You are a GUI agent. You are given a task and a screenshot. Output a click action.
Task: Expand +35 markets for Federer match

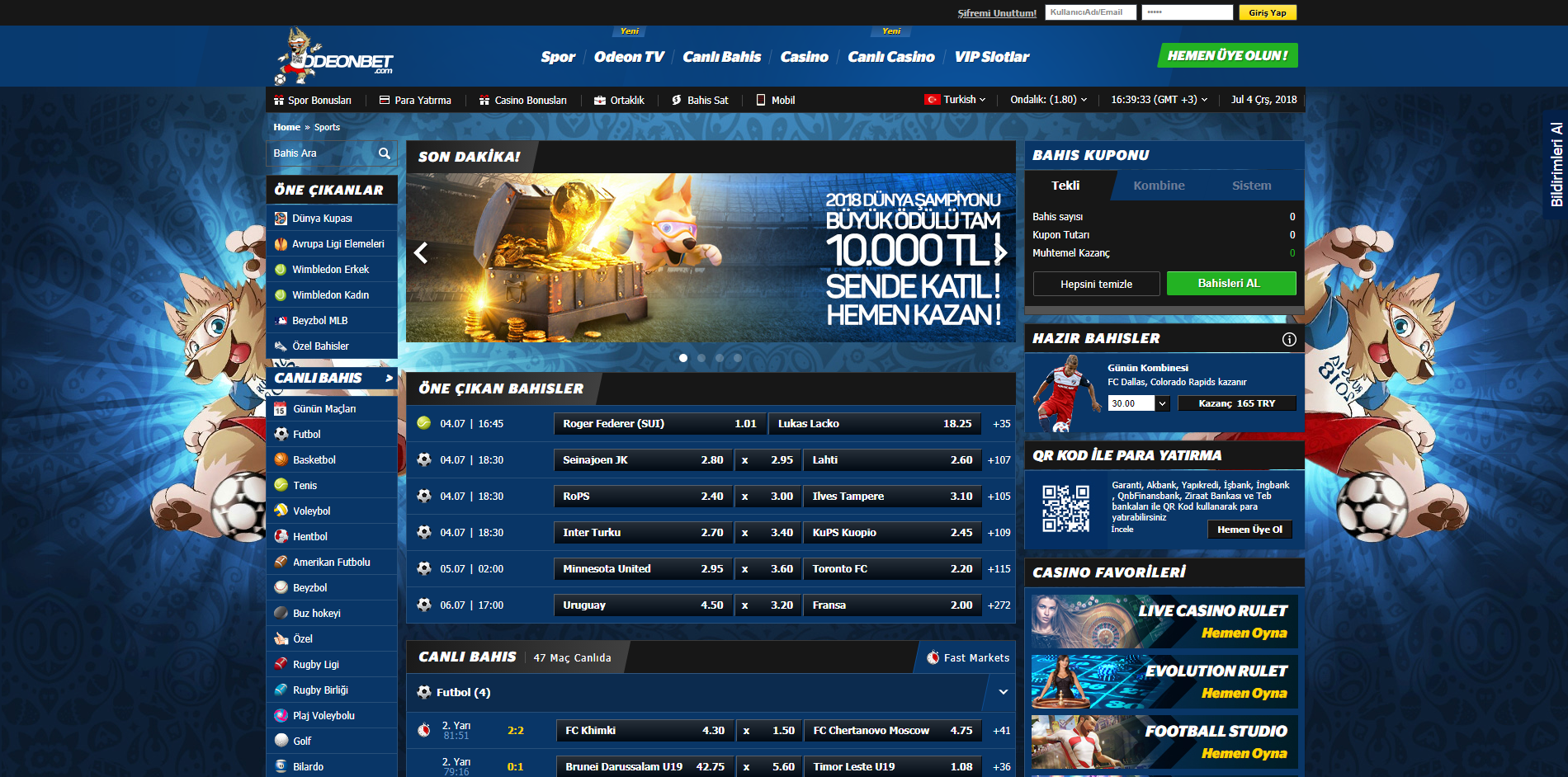click(x=1001, y=424)
